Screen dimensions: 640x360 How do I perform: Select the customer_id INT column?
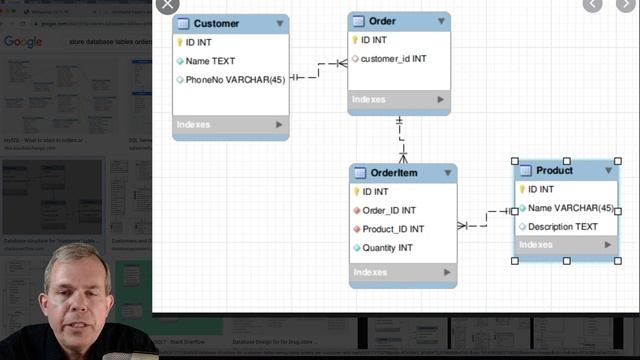(393, 59)
